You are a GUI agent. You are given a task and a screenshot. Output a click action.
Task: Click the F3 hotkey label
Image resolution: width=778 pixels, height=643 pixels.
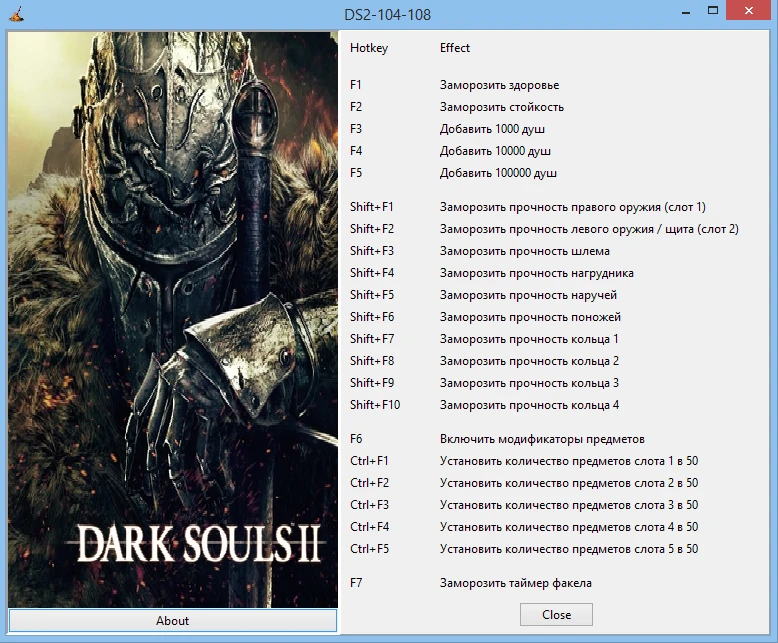(x=356, y=129)
